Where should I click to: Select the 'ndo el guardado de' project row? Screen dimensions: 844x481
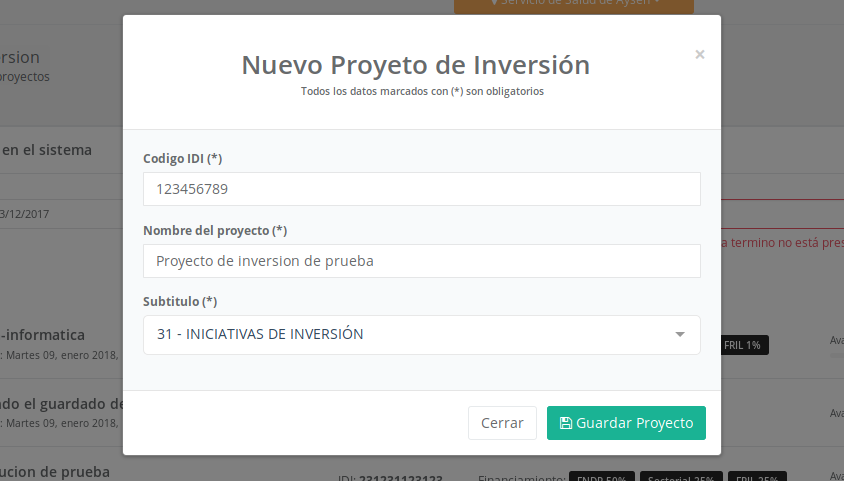pos(62,404)
